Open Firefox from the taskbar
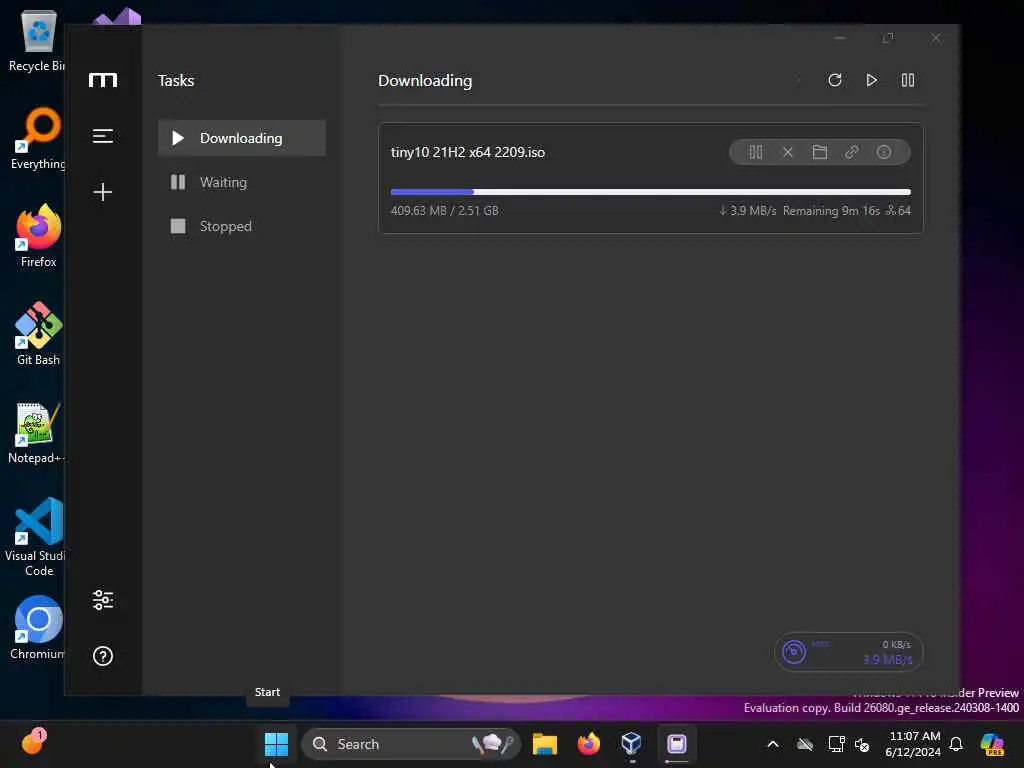1024x768 pixels. [x=588, y=744]
